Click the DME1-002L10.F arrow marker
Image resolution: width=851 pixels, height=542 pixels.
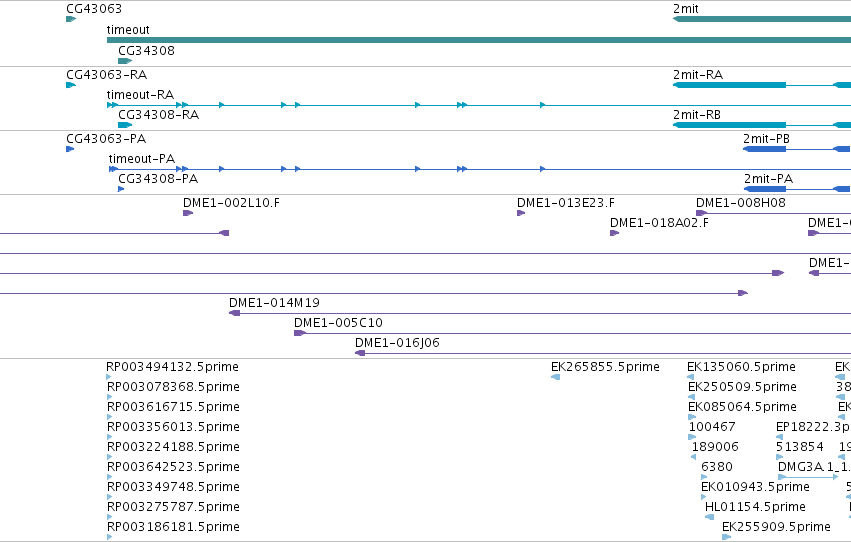pyautogui.click(x=188, y=213)
